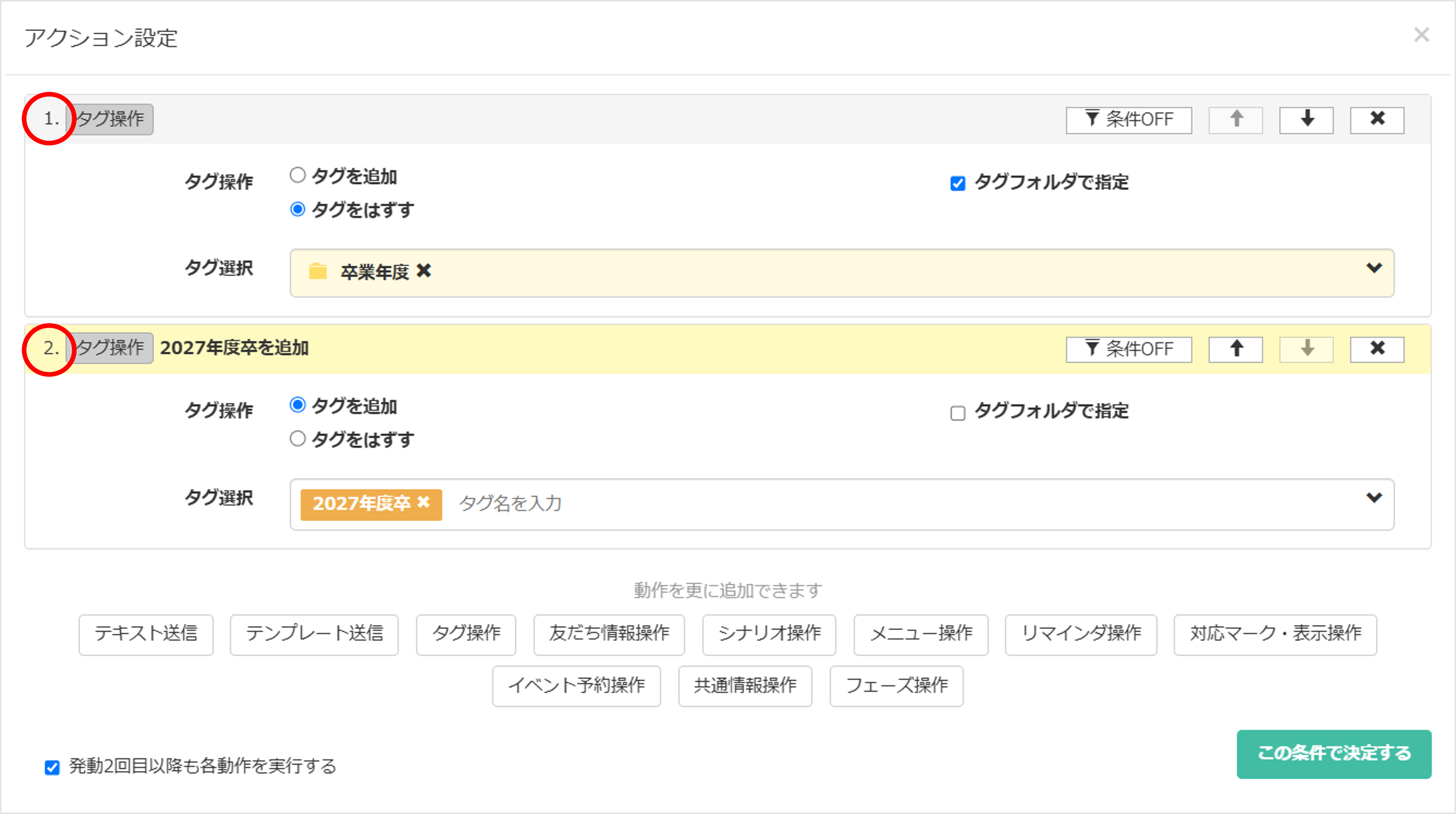1456x814 pixels.
Task: Add another タグ操作 action from bottom buttons
Action: tap(466, 635)
